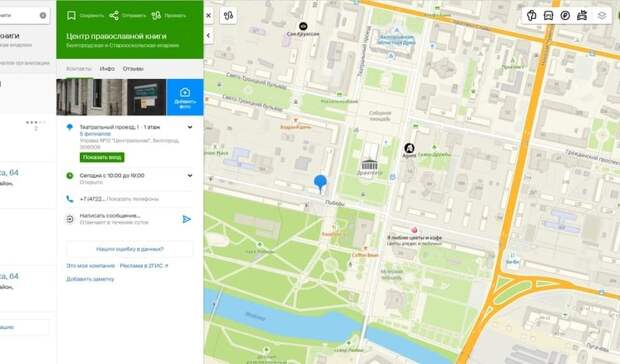Expand the address details chevron

(x=190, y=127)
